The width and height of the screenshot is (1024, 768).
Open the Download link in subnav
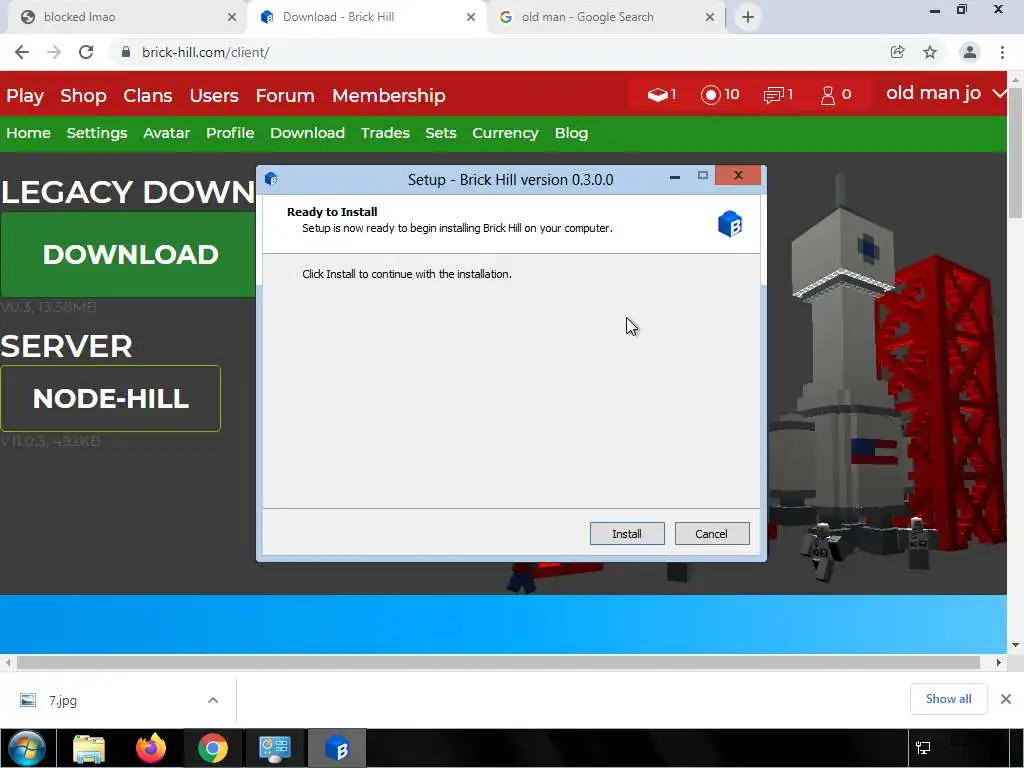point(307,133)
